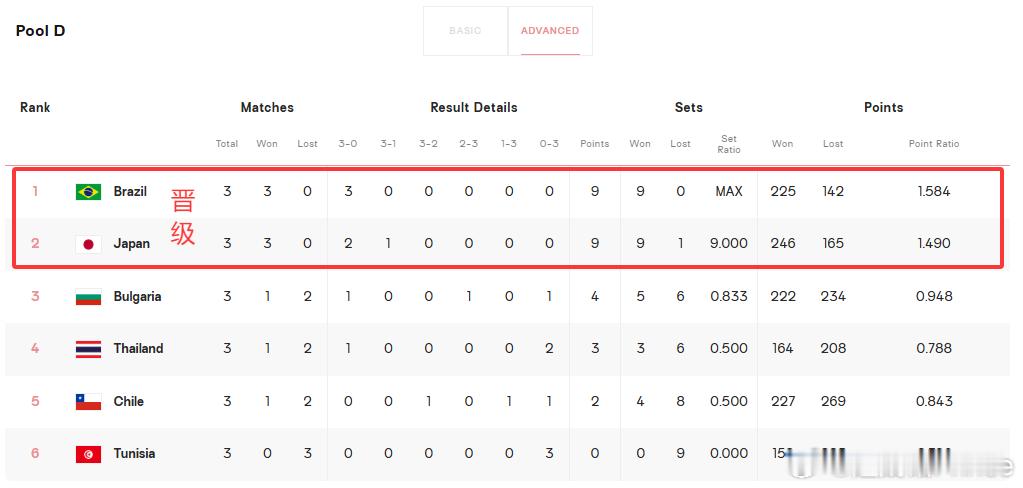Screen dimensions: 1023x488
Task: Click the Tunisia flag icon
Action: pyautogui.click(x=88, y=454)
